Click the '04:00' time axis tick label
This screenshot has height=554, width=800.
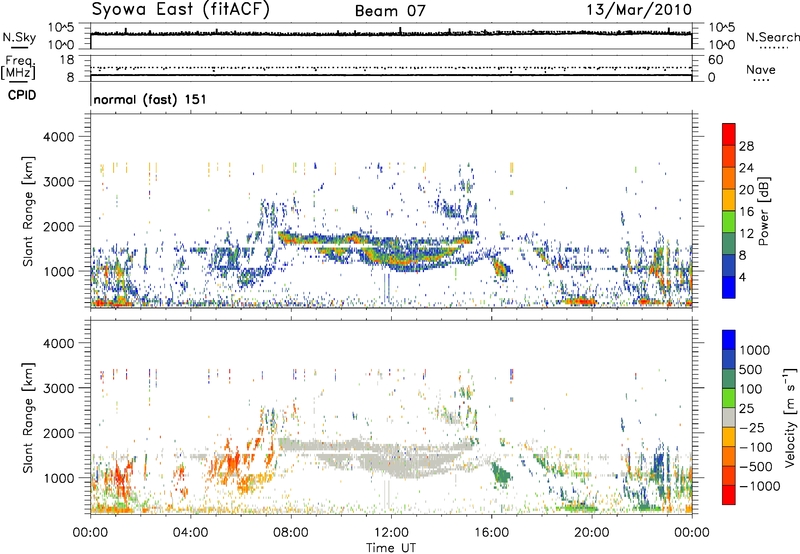[190, 533]
